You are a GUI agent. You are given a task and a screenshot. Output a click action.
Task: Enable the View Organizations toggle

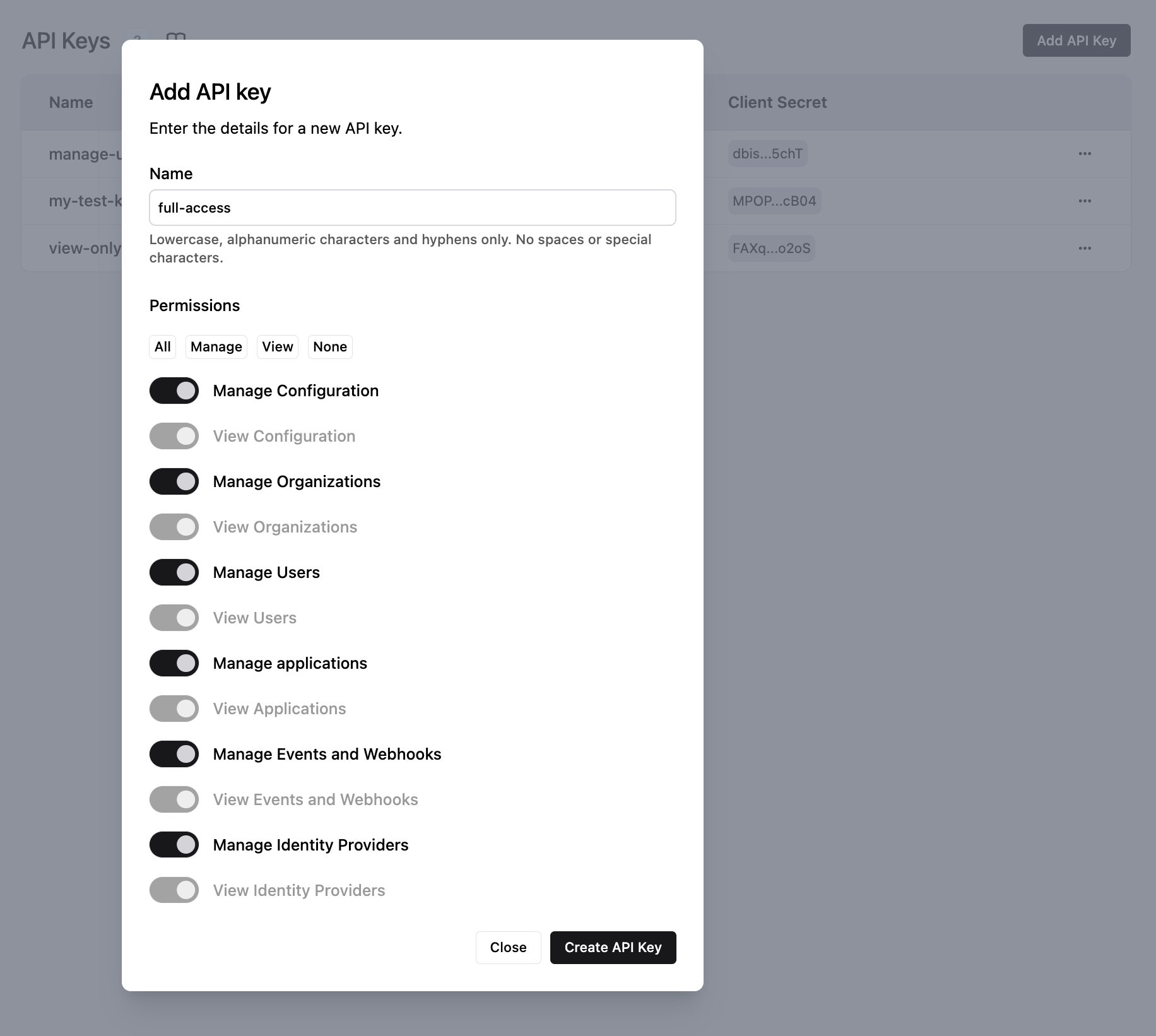[x=174, y=526]
